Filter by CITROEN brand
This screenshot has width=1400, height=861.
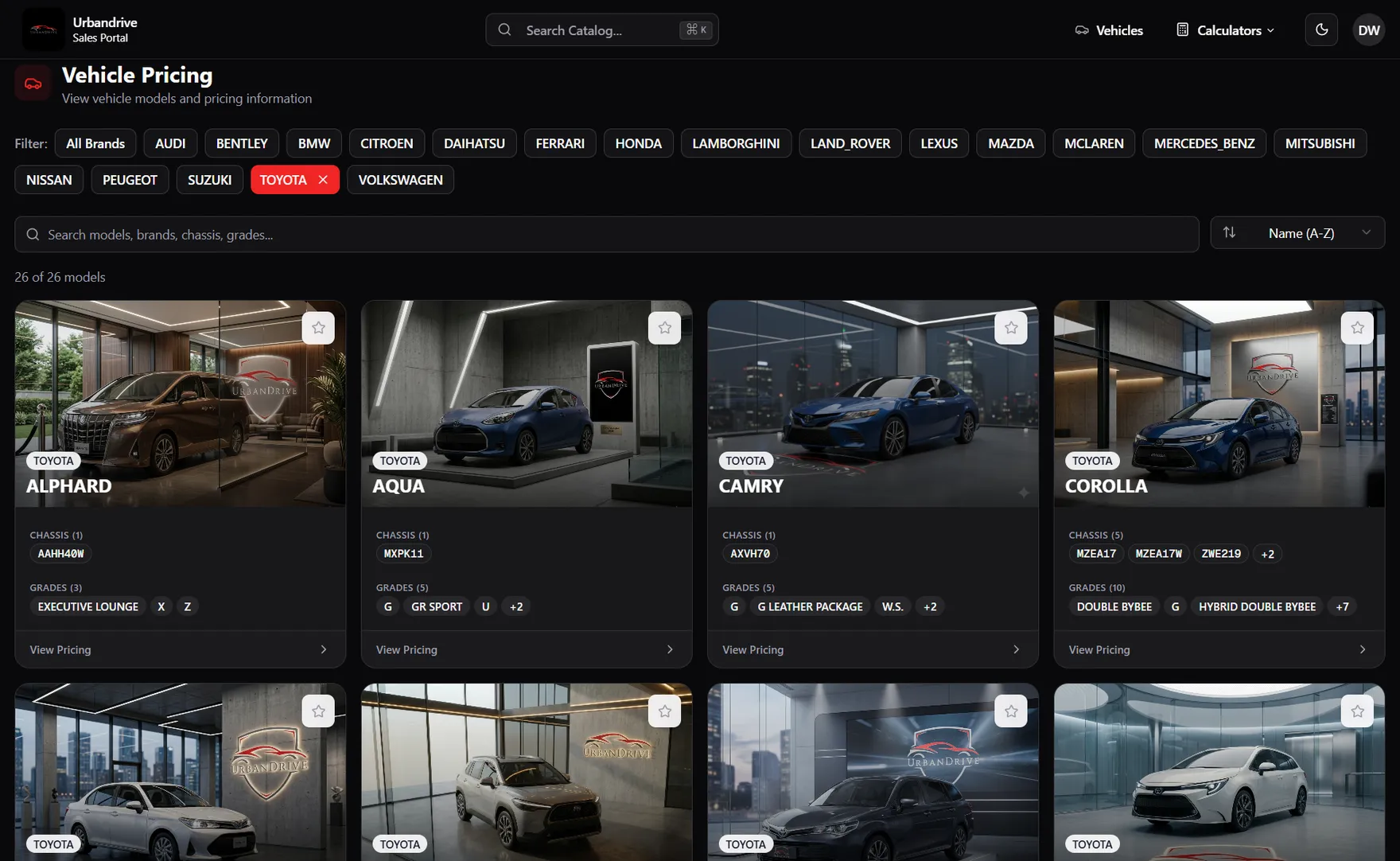point(387,143)
